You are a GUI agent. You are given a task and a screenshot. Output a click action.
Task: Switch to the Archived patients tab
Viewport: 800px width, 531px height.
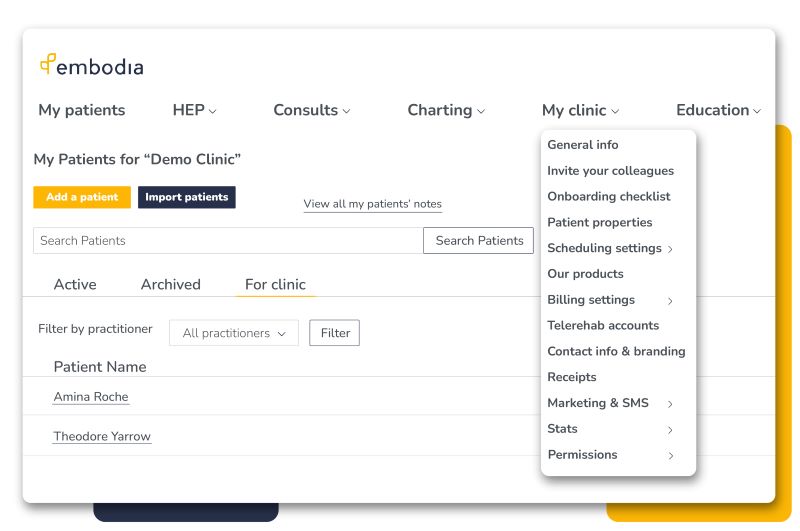tap(171, 284)
